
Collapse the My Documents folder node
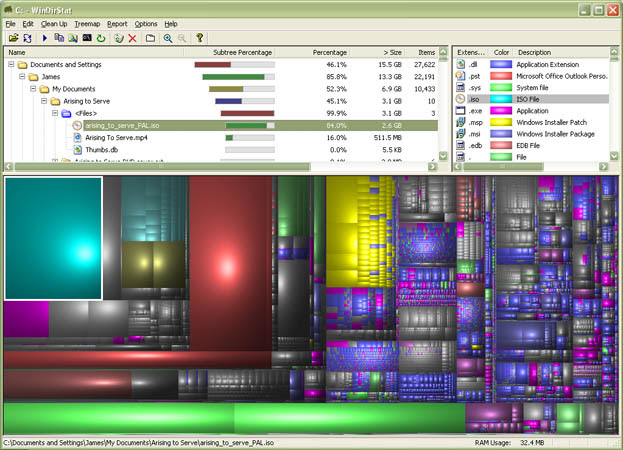tap(33, 89)
